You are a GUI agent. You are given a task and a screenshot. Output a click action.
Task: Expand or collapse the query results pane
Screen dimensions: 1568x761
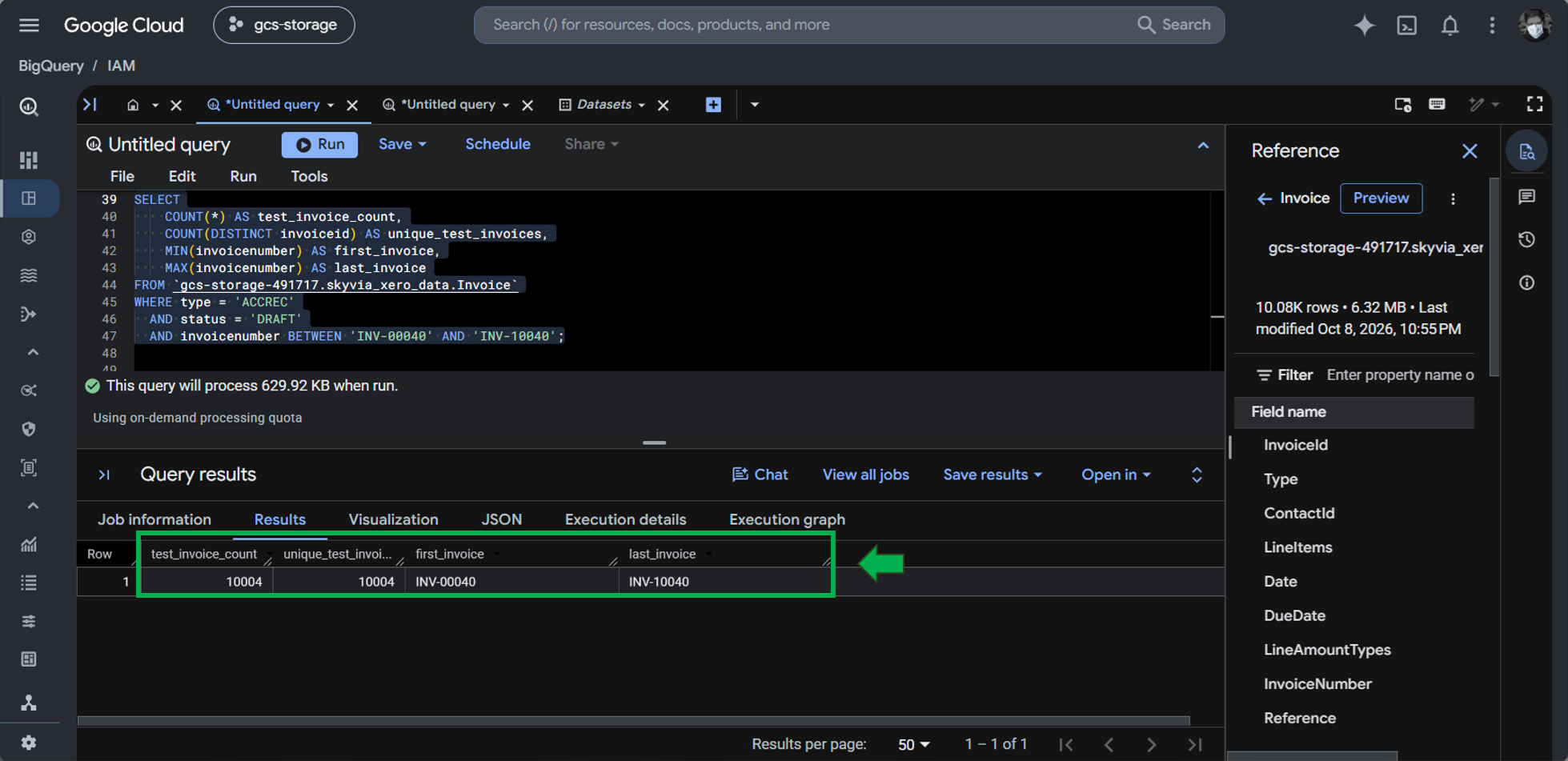(x=1197, y=475)
